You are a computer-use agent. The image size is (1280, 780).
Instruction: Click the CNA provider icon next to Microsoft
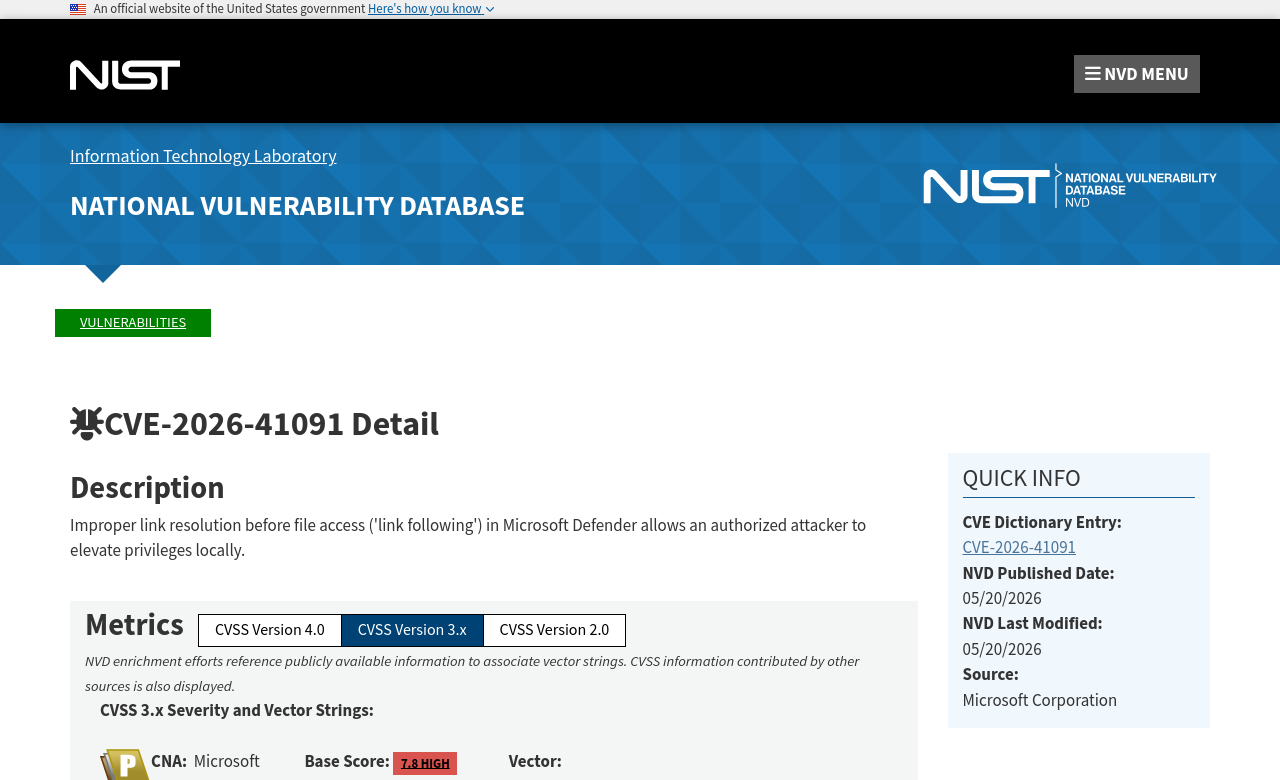click(x=124, y=765)
